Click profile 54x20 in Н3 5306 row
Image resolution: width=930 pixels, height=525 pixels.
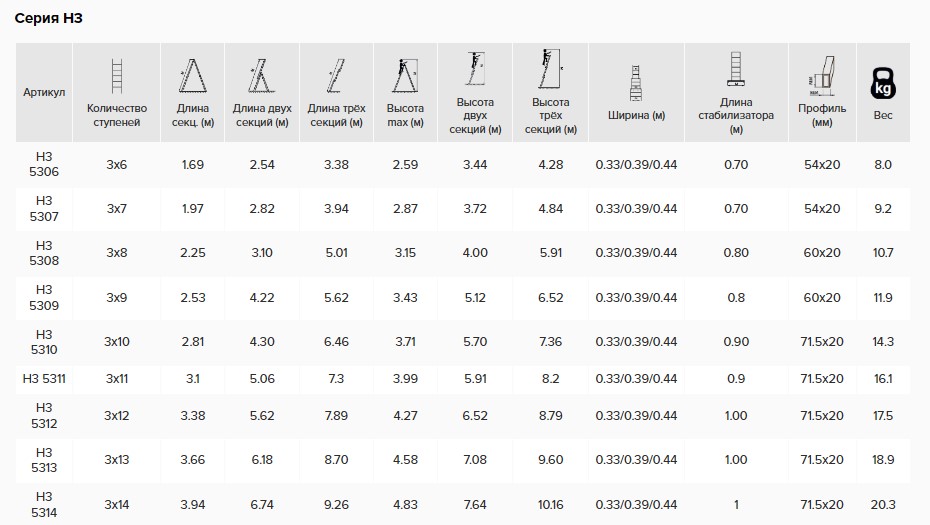(x=822, y=164)
